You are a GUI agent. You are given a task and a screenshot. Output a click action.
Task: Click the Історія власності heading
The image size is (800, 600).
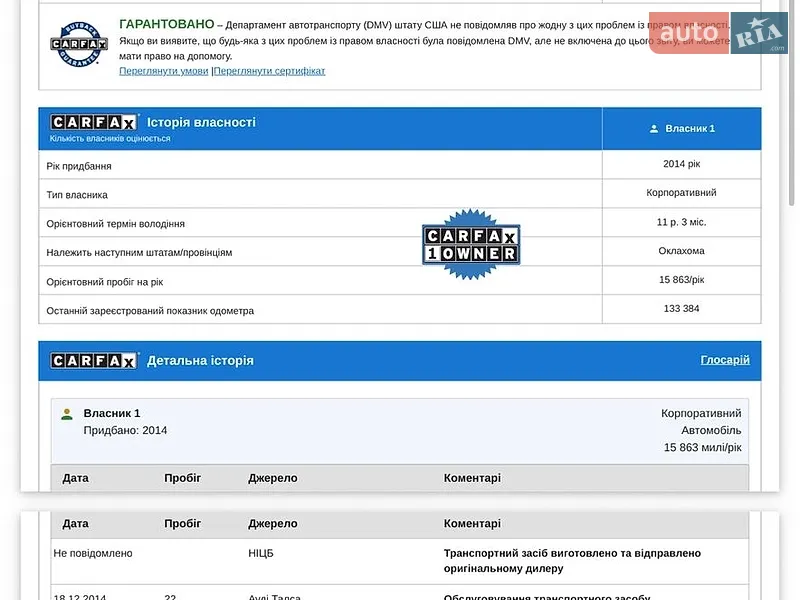202,122
